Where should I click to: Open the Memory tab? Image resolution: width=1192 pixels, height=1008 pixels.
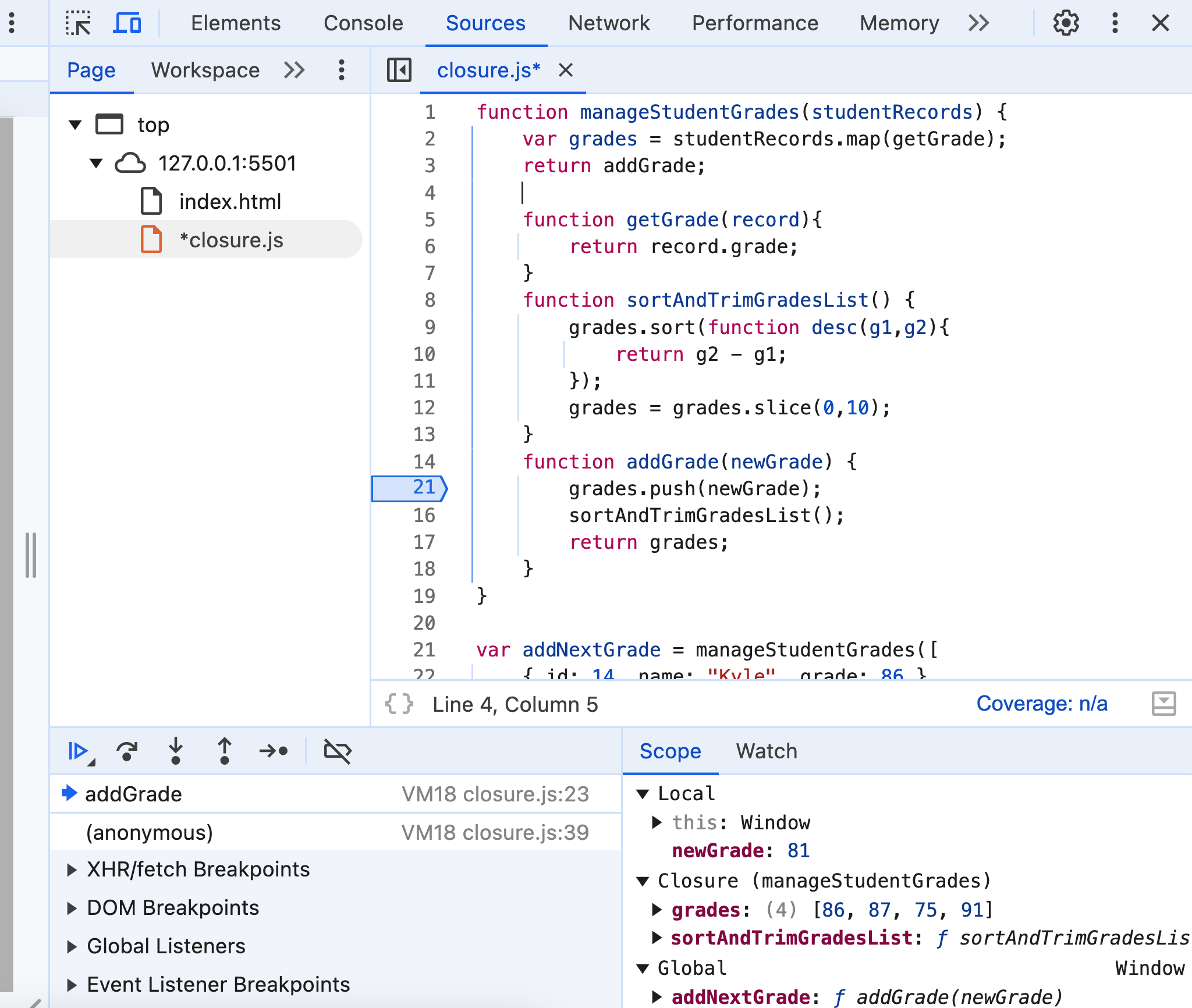click(899, 23)
